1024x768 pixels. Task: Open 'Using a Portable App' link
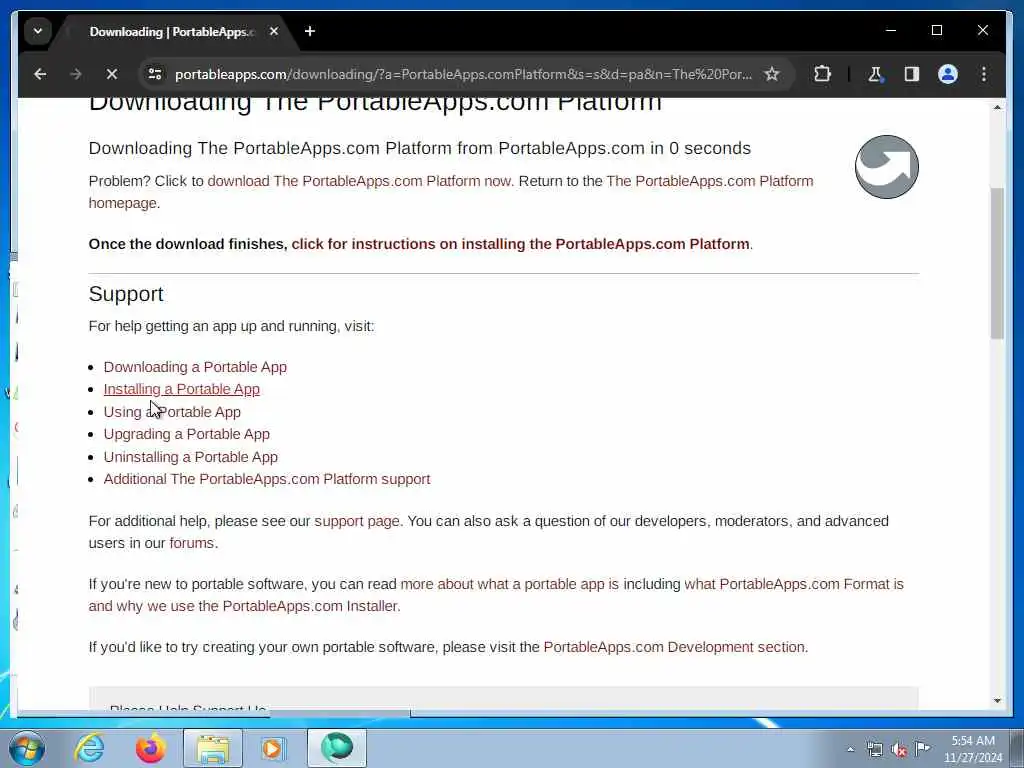[172, 412]
